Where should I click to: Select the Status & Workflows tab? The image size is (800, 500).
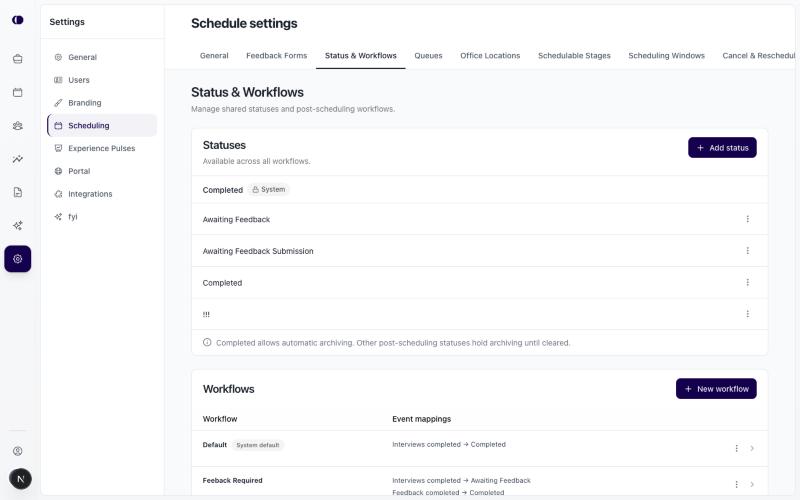pos(361,56)
